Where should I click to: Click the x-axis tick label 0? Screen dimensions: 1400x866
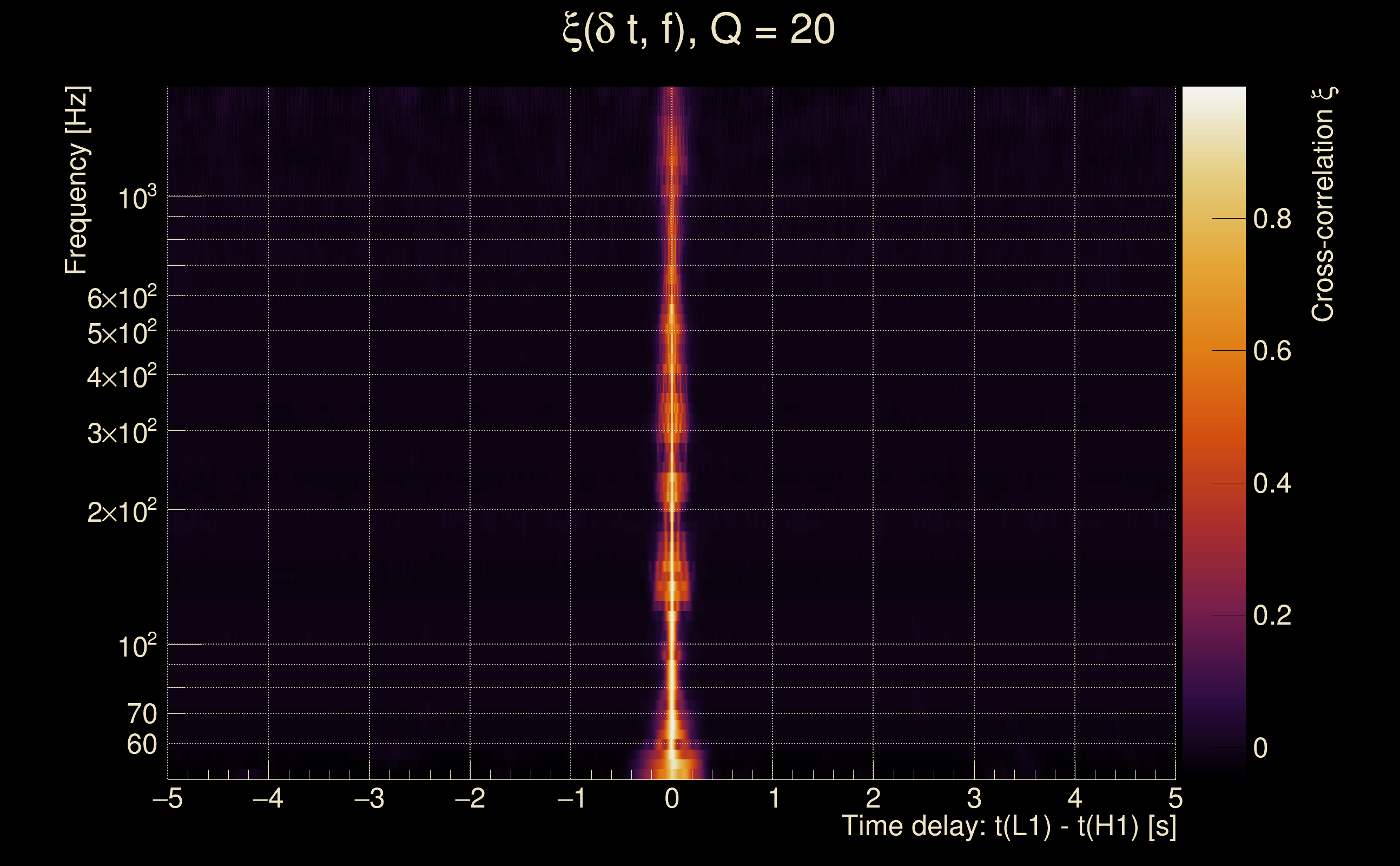(672, 799)
